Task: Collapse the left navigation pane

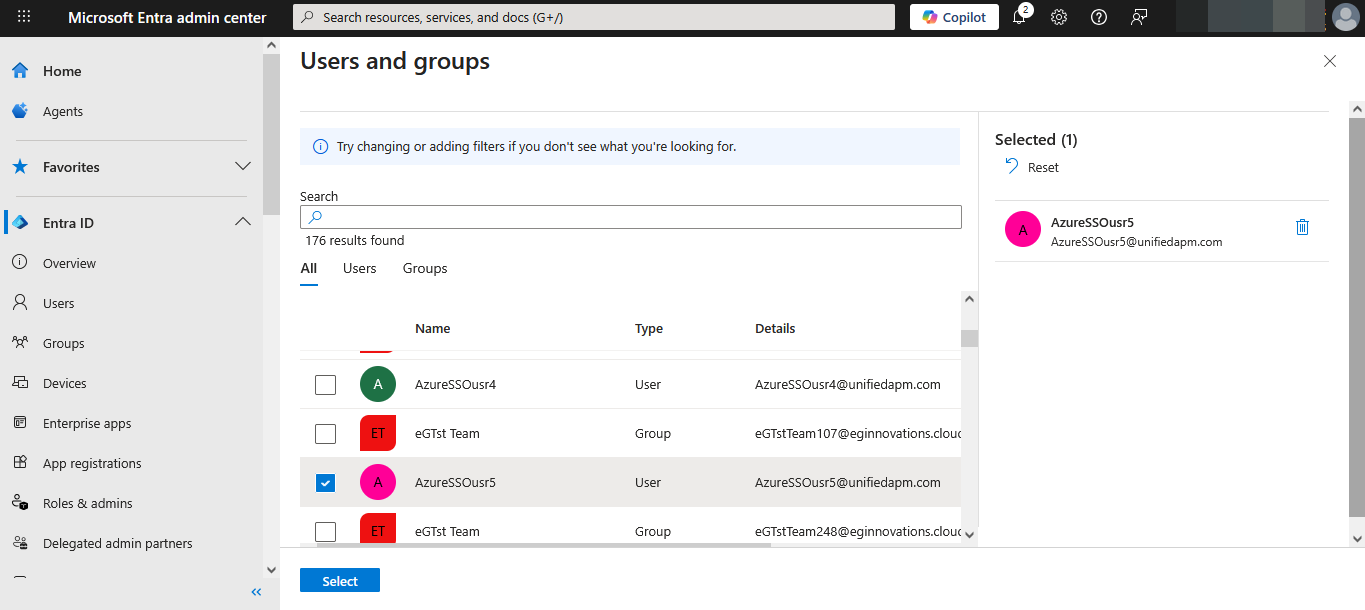Action: pyautogui.click(x=256, y=592)
